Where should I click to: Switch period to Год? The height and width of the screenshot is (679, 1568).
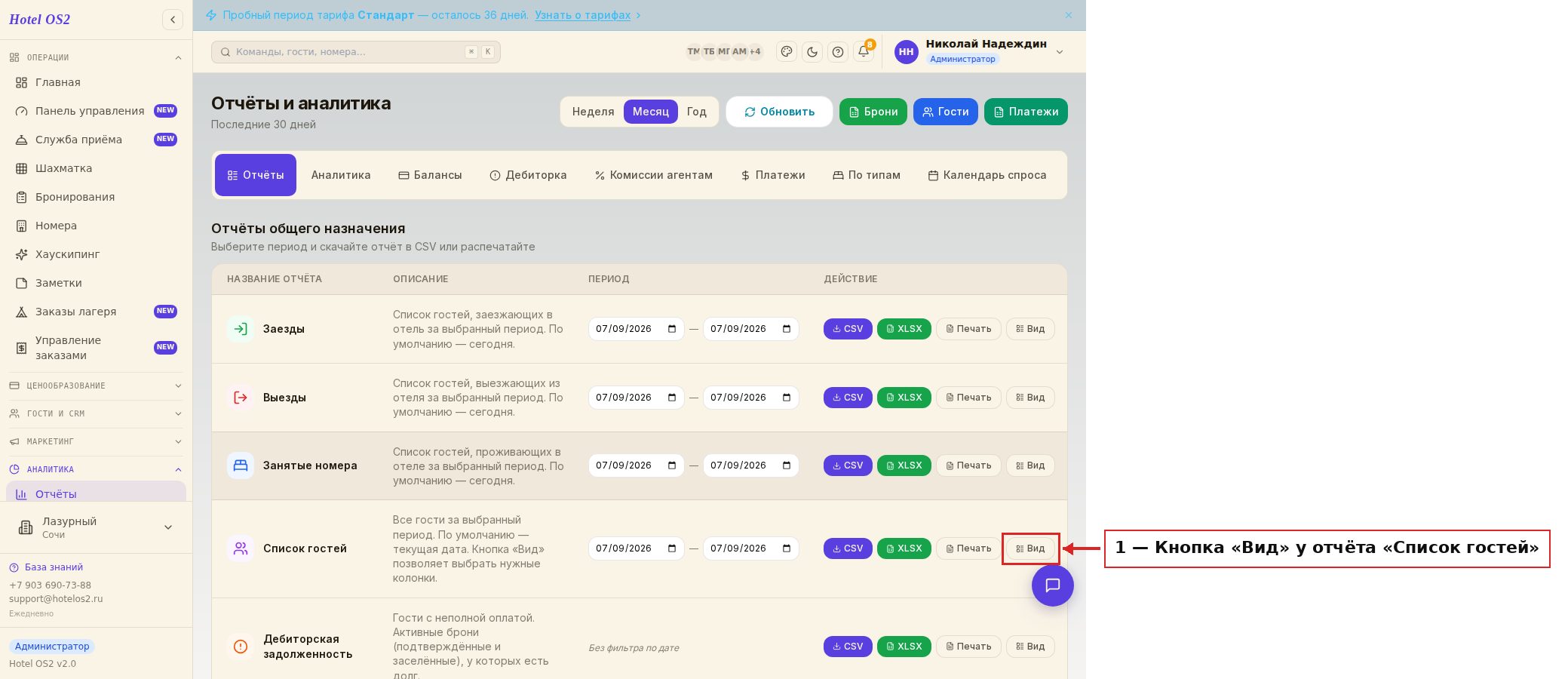(x=696, y=112)
